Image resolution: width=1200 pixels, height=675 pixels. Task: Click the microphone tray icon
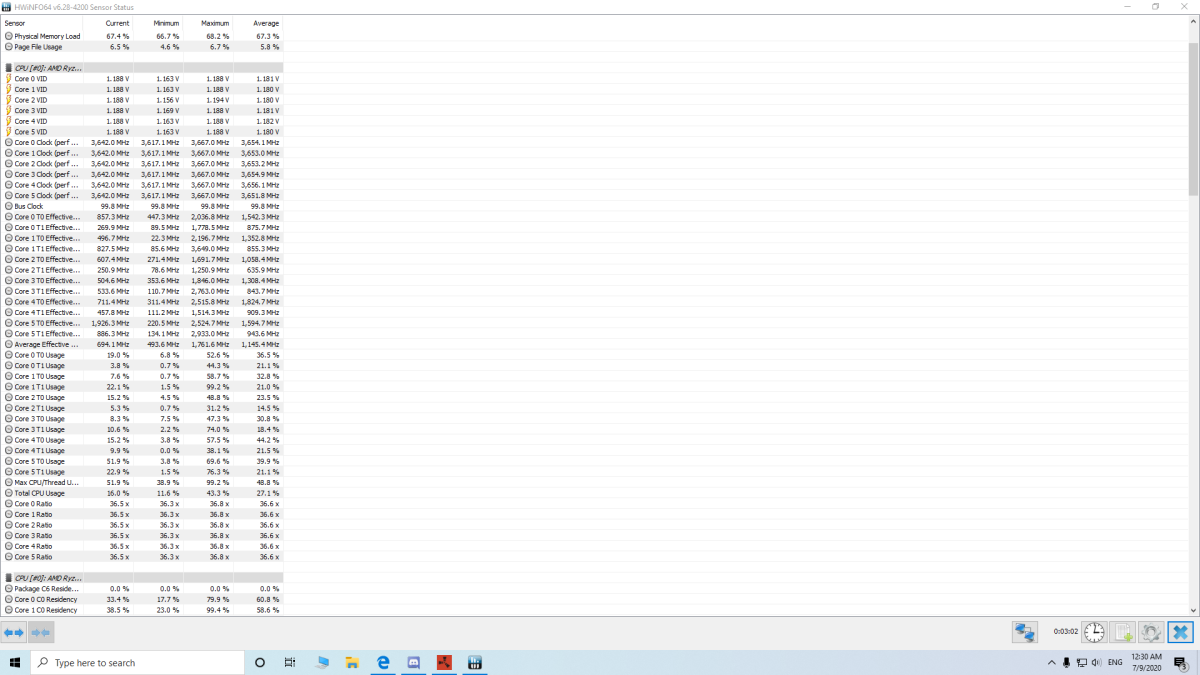pyautogui.click(x=1066, y=662)
